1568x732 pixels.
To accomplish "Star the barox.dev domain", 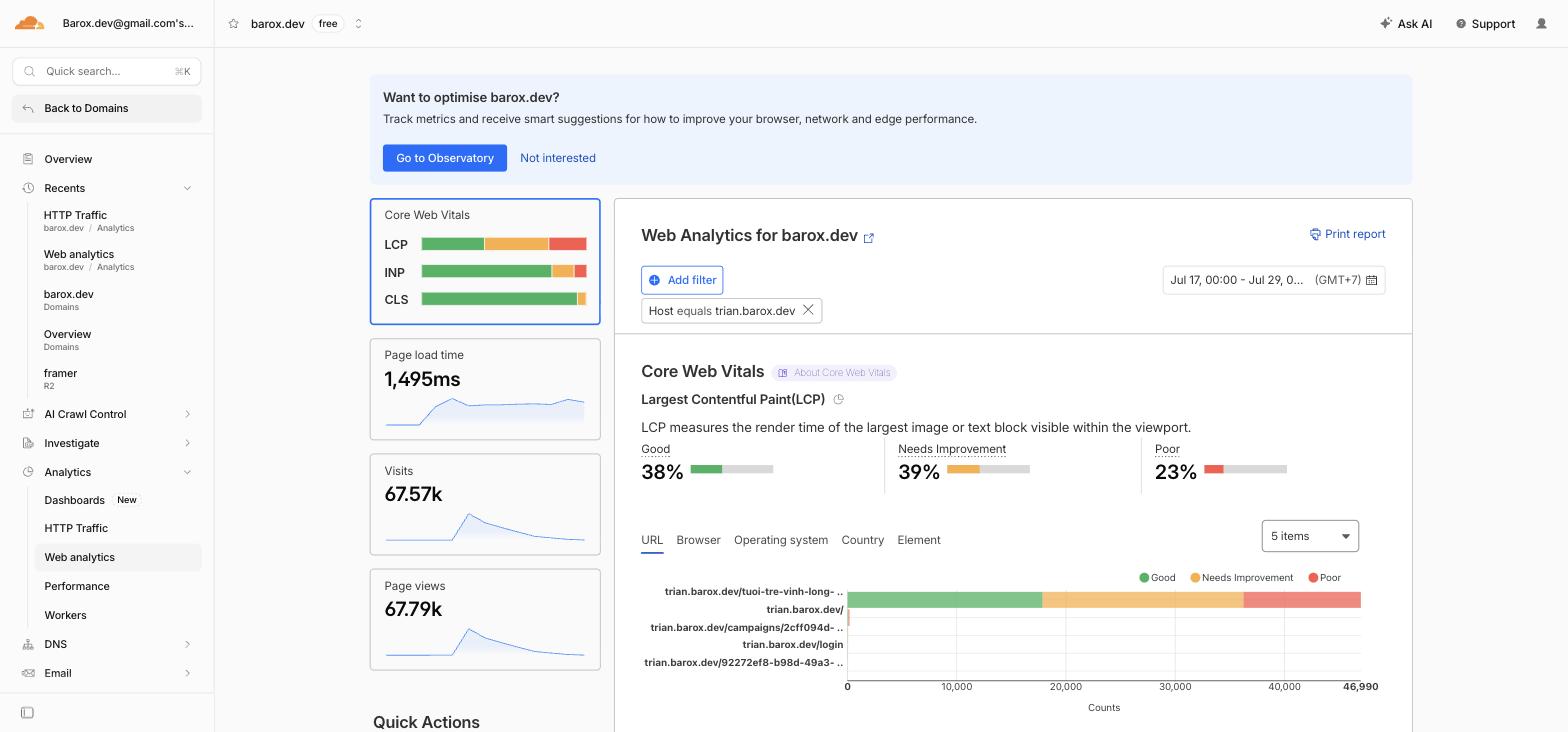I will [233, 24].
